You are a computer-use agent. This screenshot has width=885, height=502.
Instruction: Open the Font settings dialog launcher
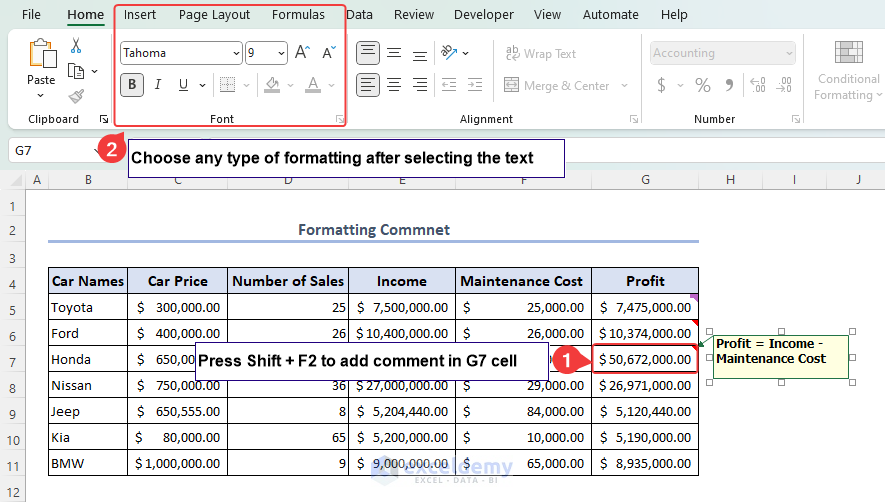(340, 119)
